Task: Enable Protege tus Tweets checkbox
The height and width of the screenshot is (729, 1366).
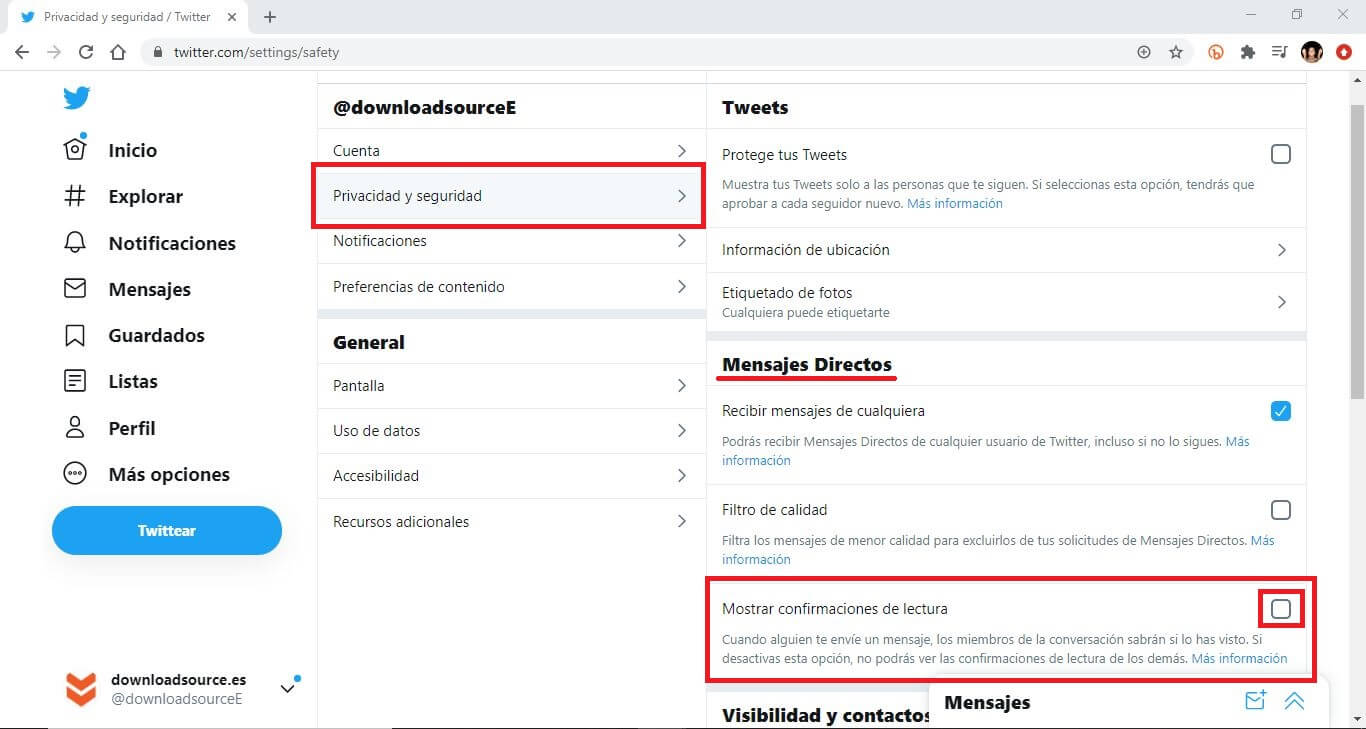Action: coord(1280,154)
